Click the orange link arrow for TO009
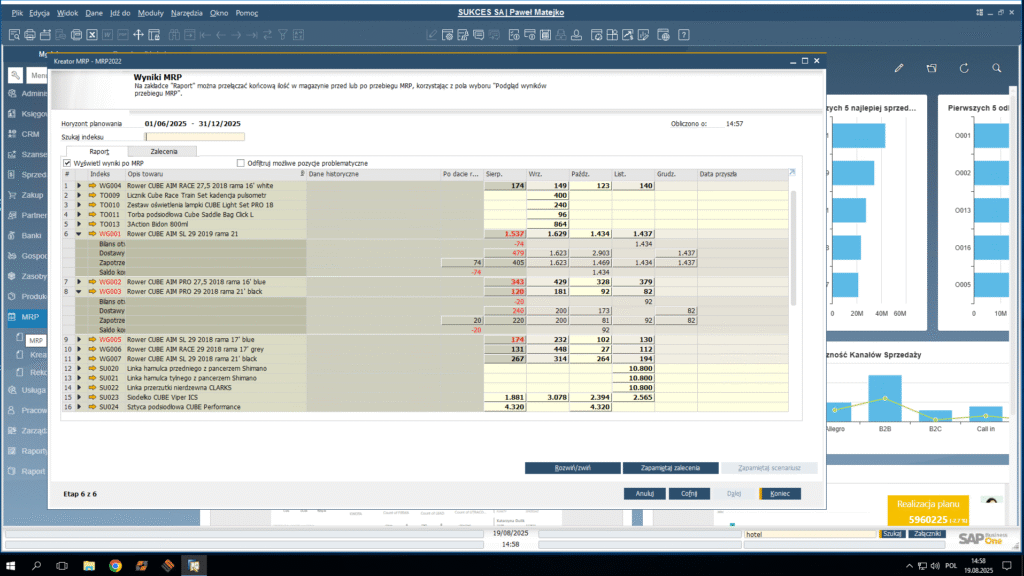 point(92,195)
